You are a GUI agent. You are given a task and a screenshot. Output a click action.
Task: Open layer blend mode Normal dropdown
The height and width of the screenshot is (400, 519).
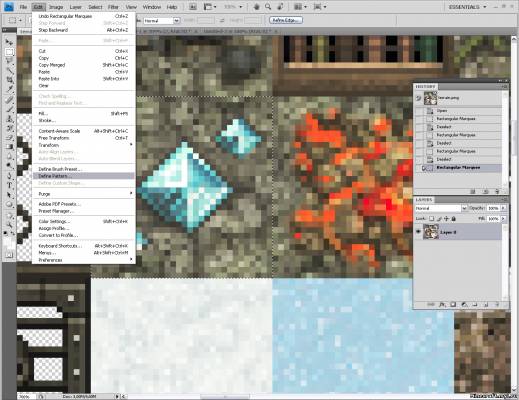441,208
